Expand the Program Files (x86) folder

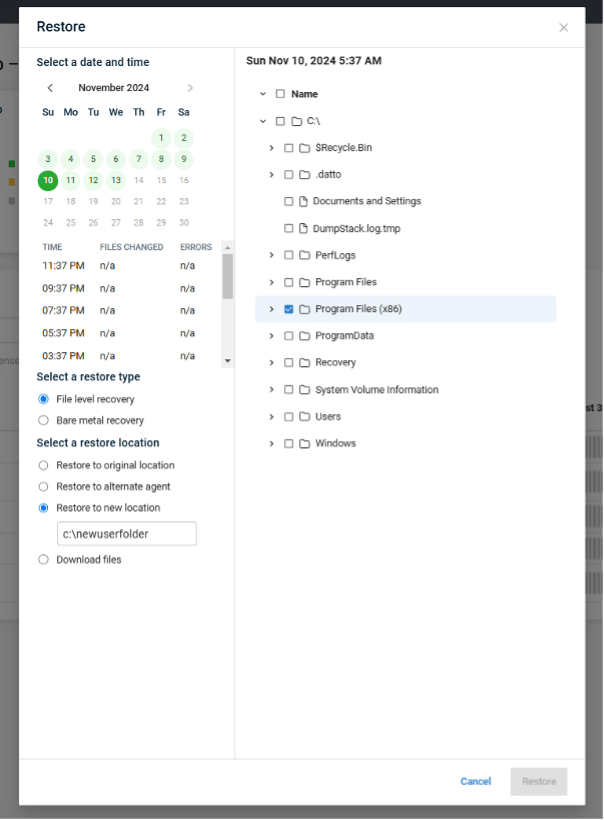pos(271,309)
